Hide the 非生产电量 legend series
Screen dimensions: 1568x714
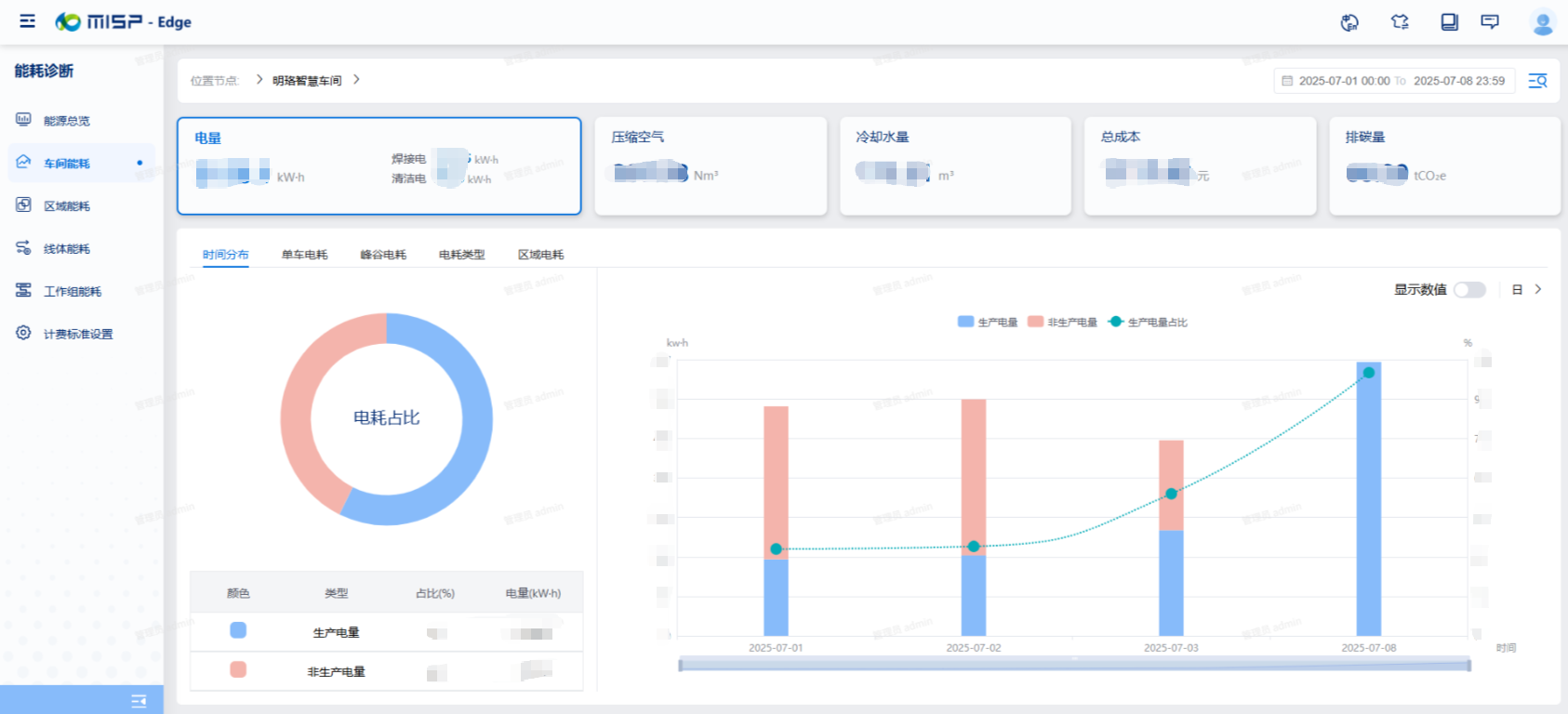tap(1062, 322)
